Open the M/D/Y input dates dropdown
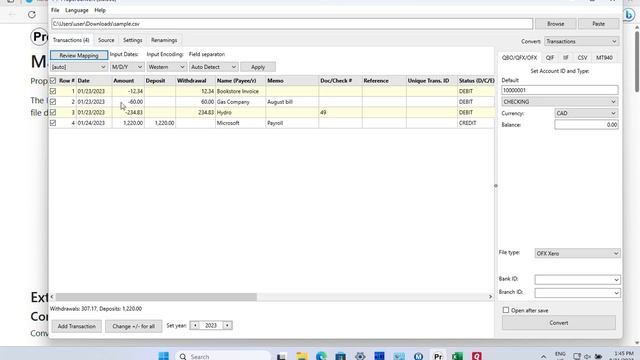This screenshot has height=360, width=640. pyautogui.click(x=127, y=67)
